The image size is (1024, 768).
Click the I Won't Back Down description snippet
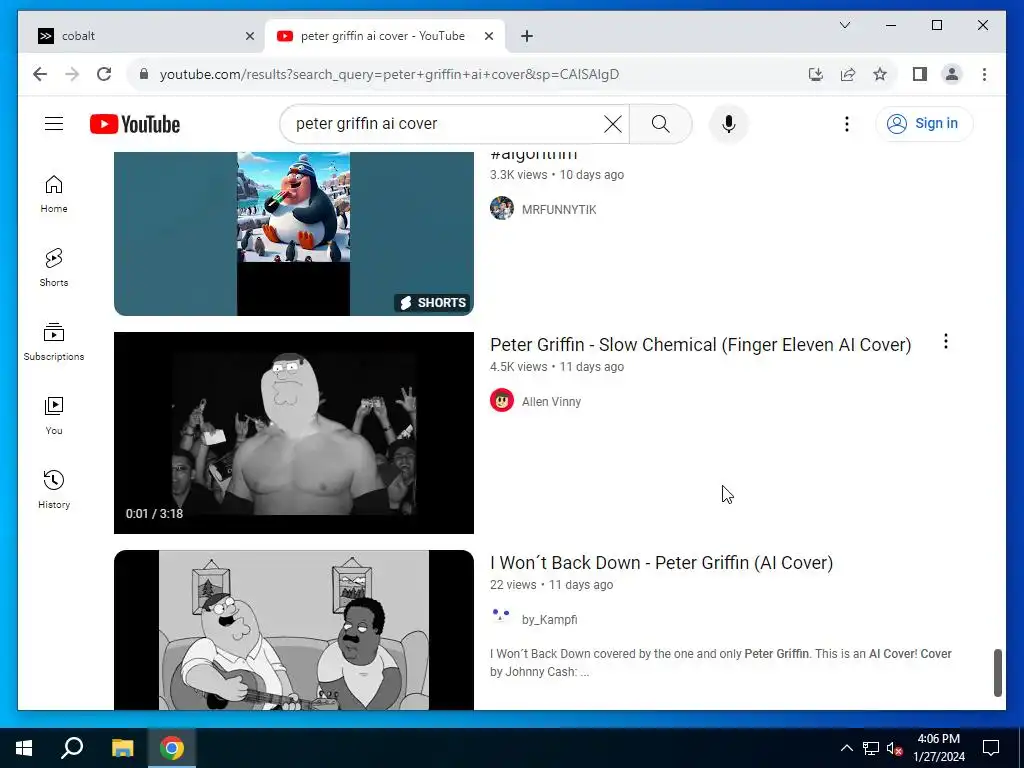720,662
